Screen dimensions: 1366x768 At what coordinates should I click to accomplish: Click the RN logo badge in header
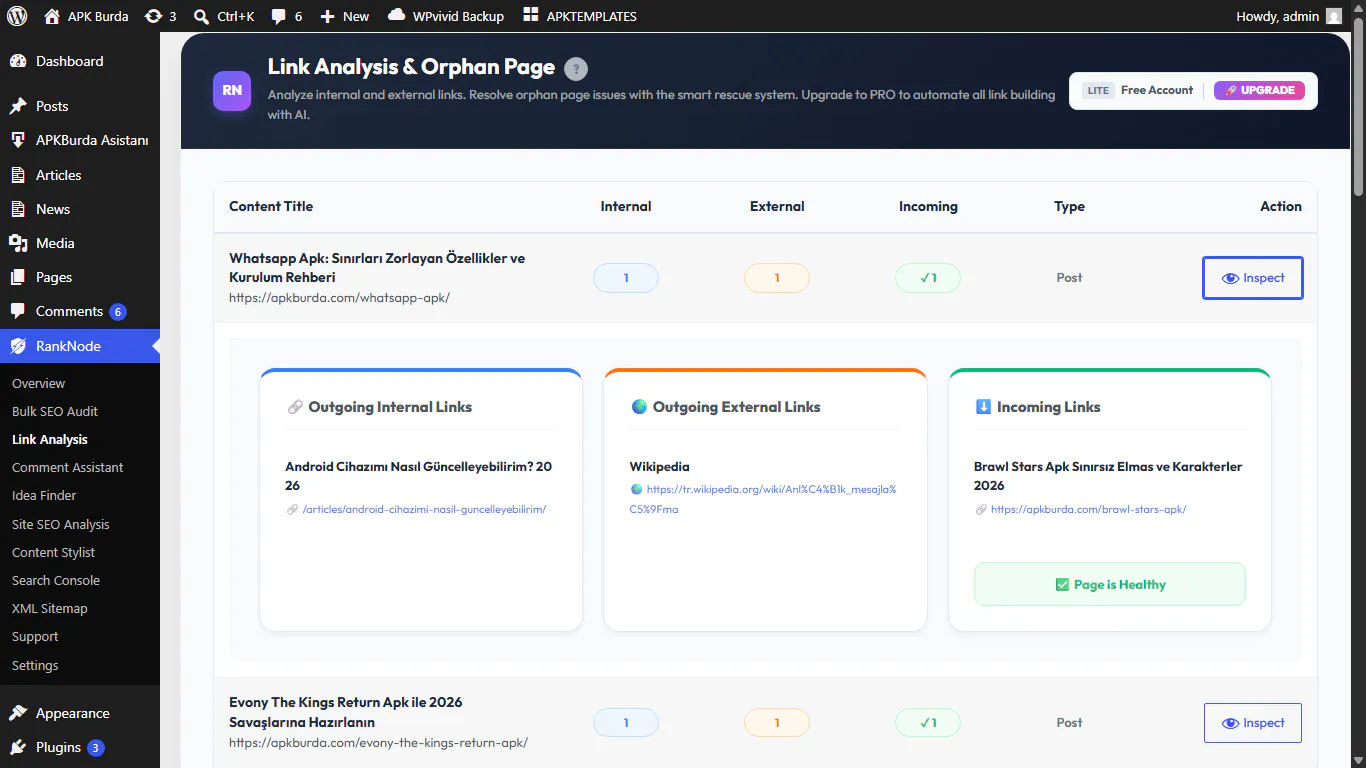click(x=232, y=90)
